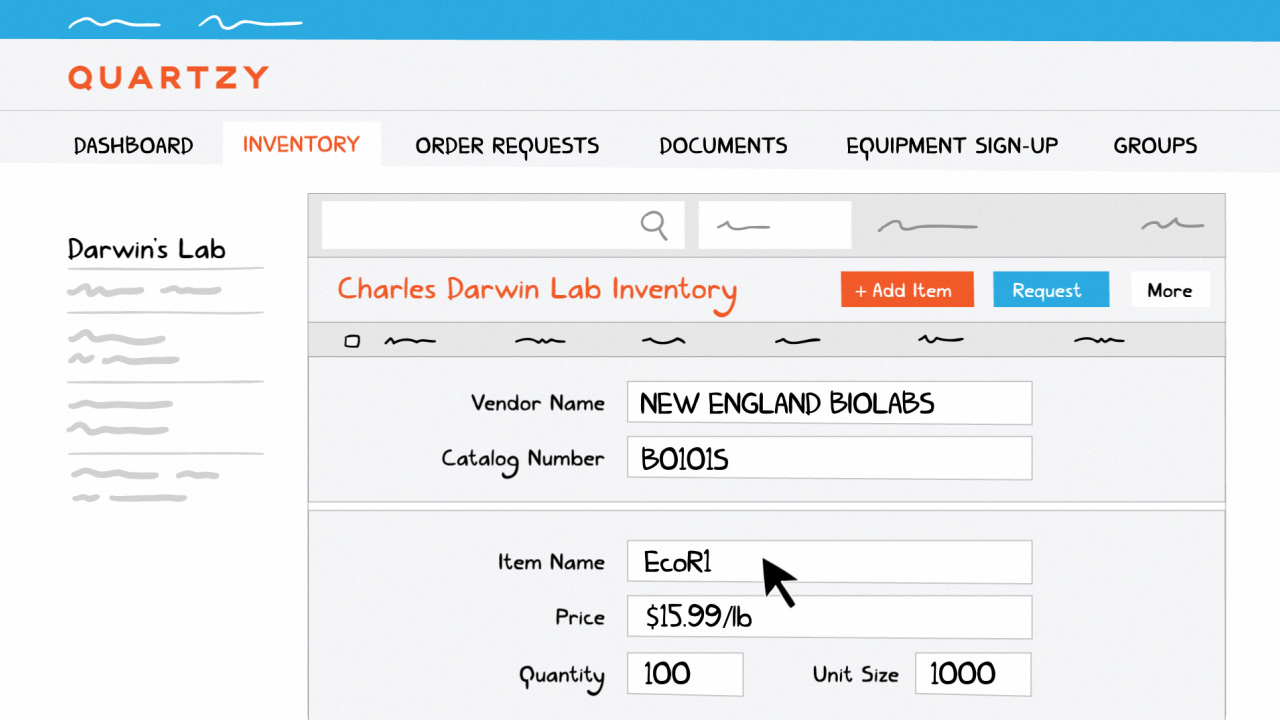The height and width of the screenshot is (720, 1280).
Task: Click the Vendor Name label
Action: (538, 403)
